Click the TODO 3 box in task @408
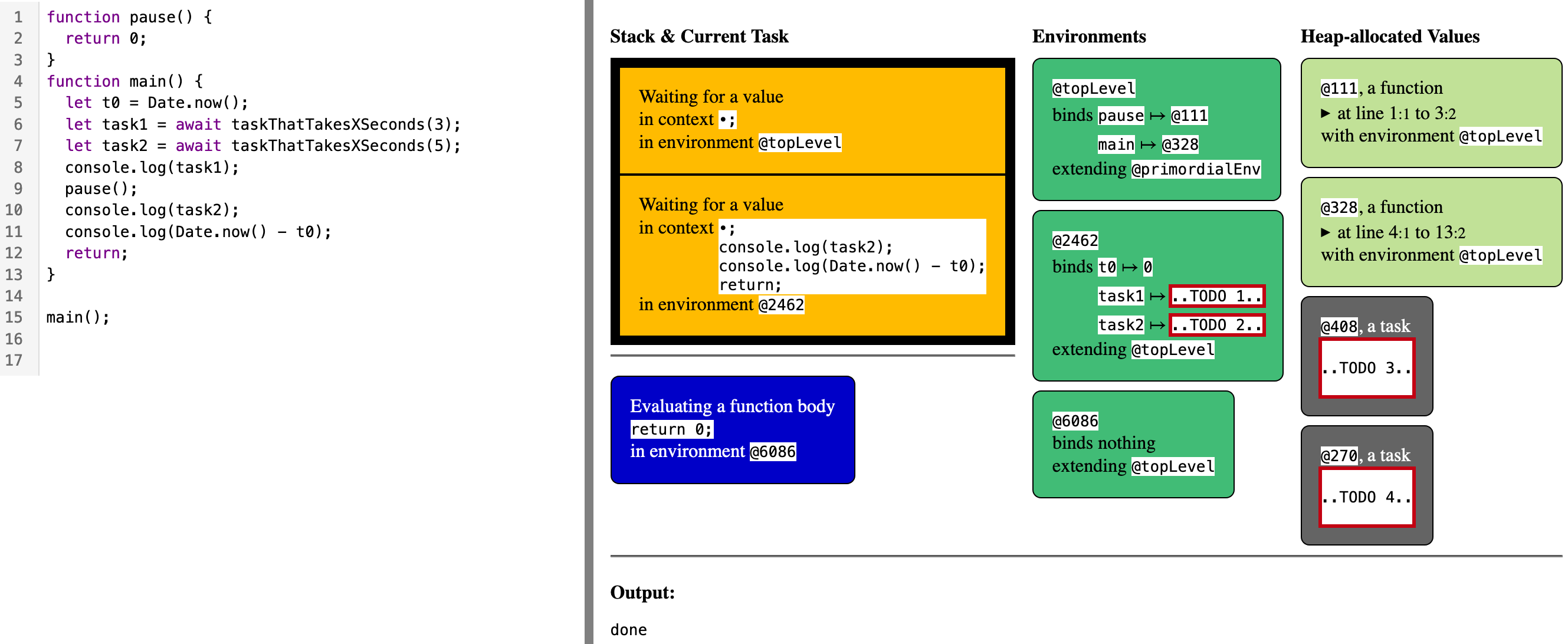 tap(1366, 368)
